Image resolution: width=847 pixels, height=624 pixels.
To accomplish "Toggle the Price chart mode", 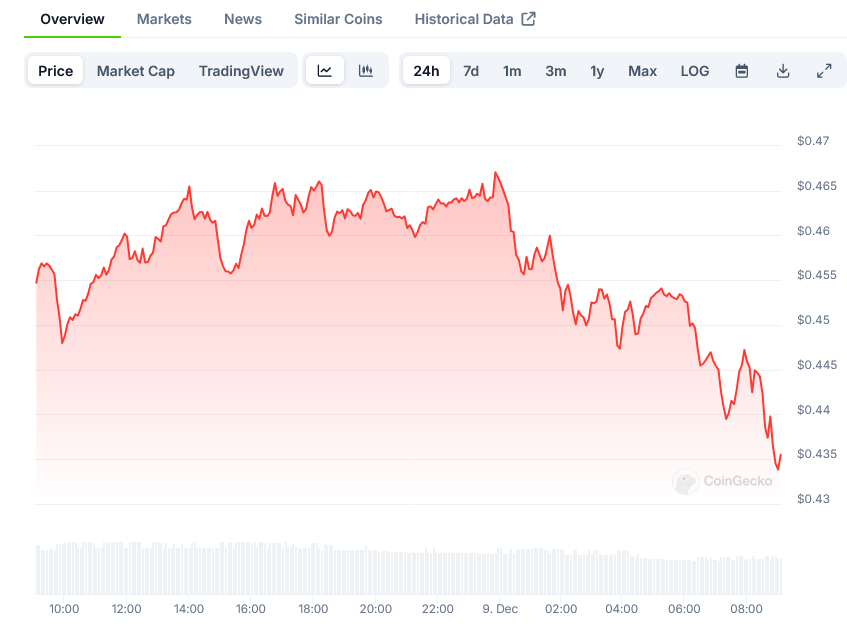I will point(56,71).
